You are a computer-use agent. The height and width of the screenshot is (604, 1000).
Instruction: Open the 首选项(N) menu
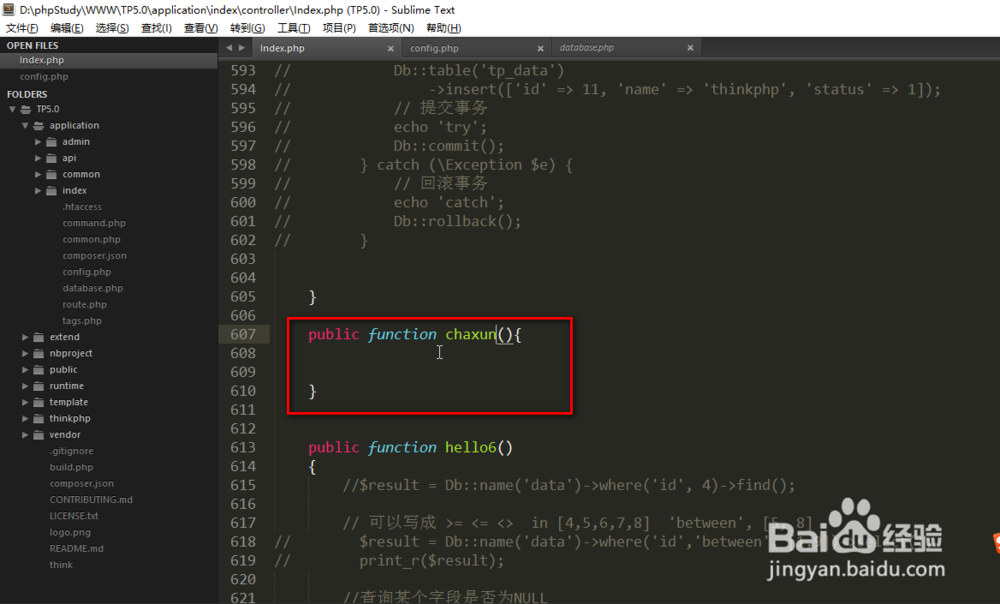point(391,28)
